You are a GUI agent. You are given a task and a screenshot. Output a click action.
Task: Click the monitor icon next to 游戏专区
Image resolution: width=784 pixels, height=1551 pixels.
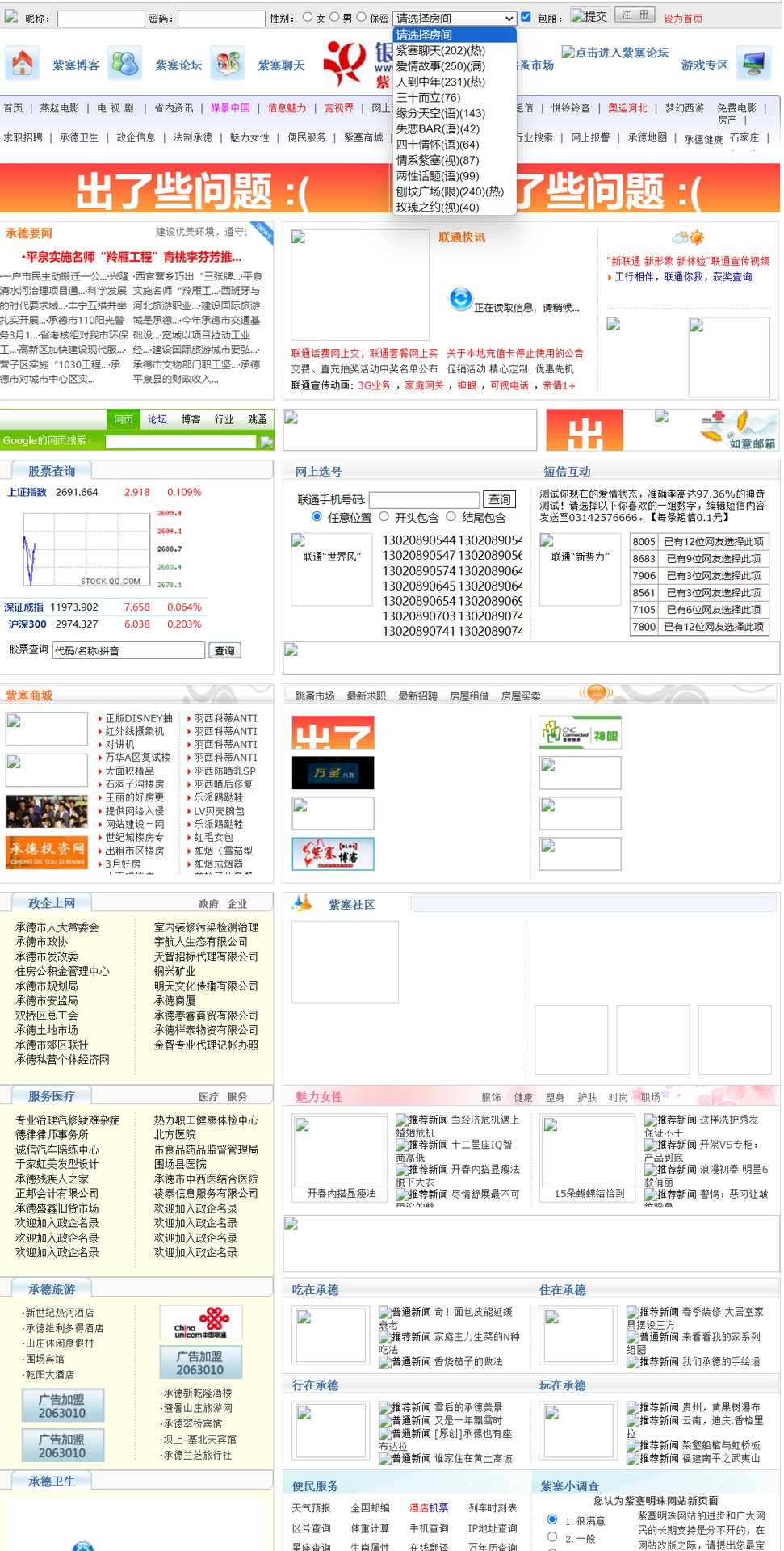pyautogui.click(x=754, y=63)
